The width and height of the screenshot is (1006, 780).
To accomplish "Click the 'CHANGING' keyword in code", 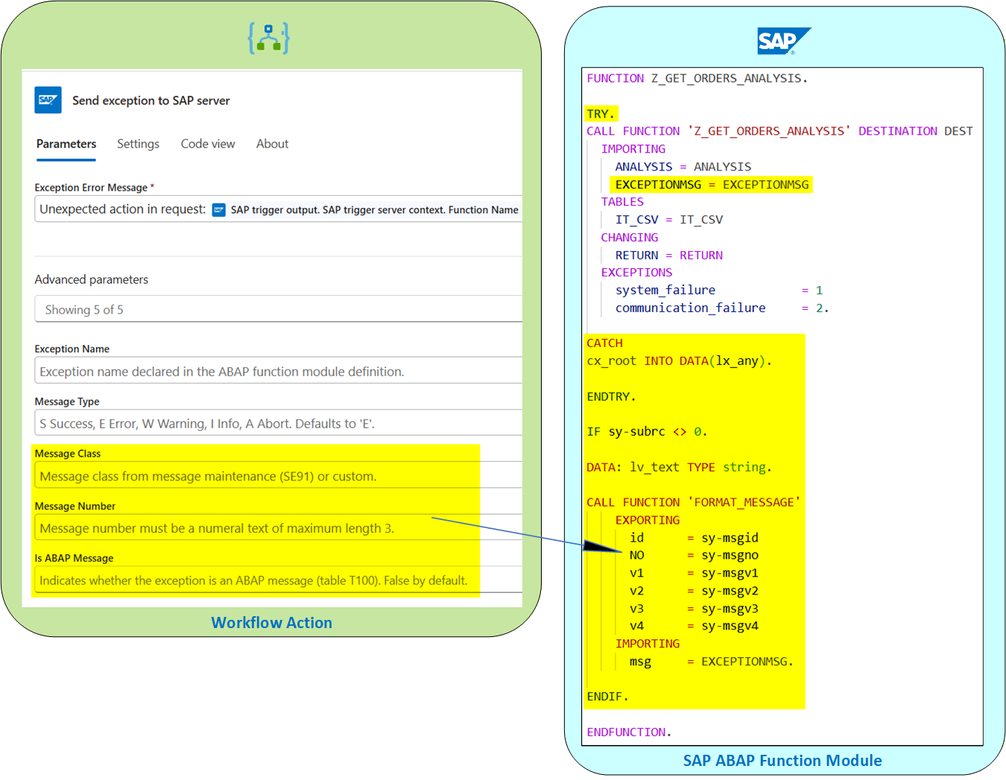I will pyautogui.click(x=629, y=237).
